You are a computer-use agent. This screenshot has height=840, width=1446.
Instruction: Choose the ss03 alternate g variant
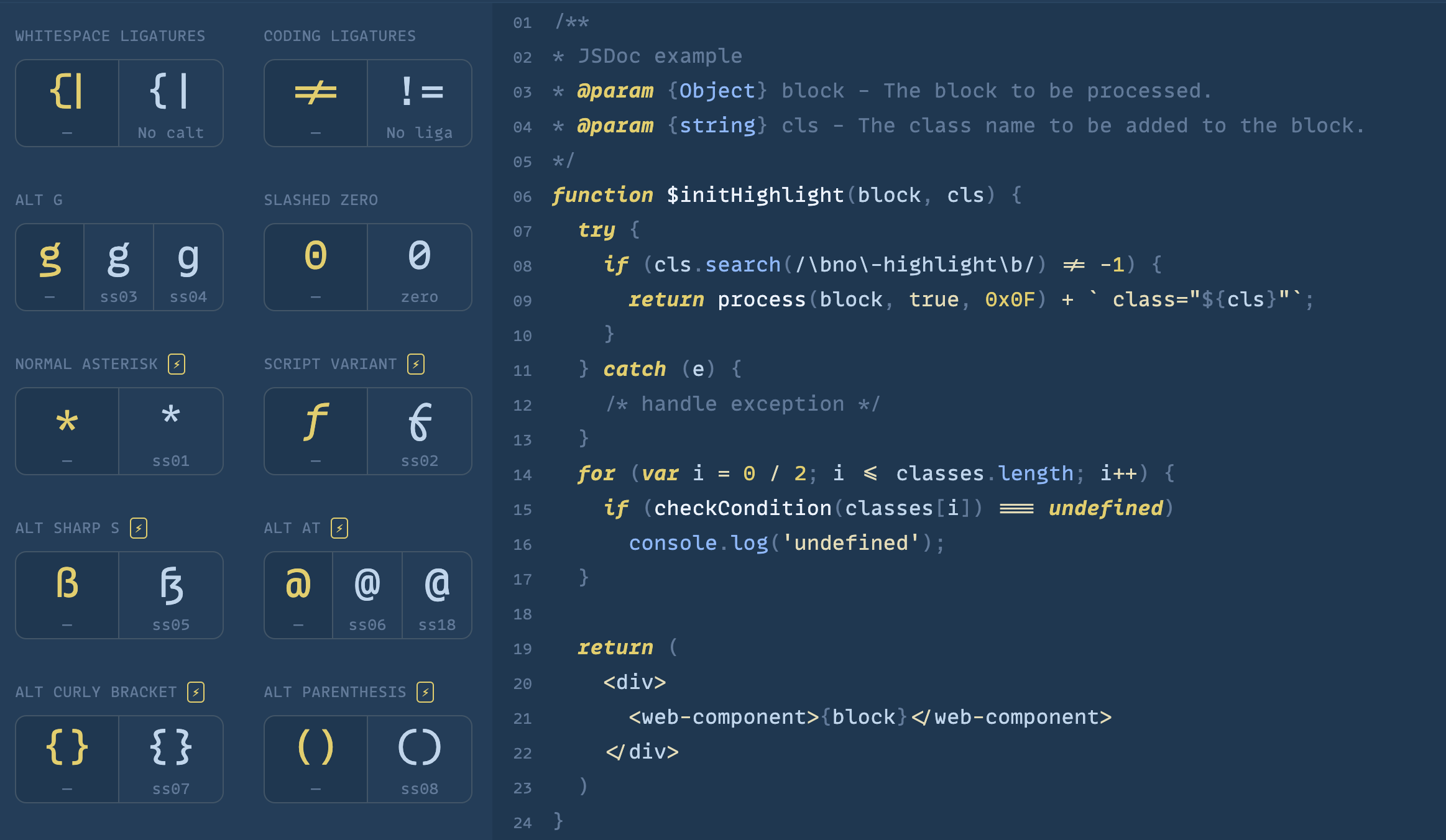pyautogui.click(x=119, y=267)
